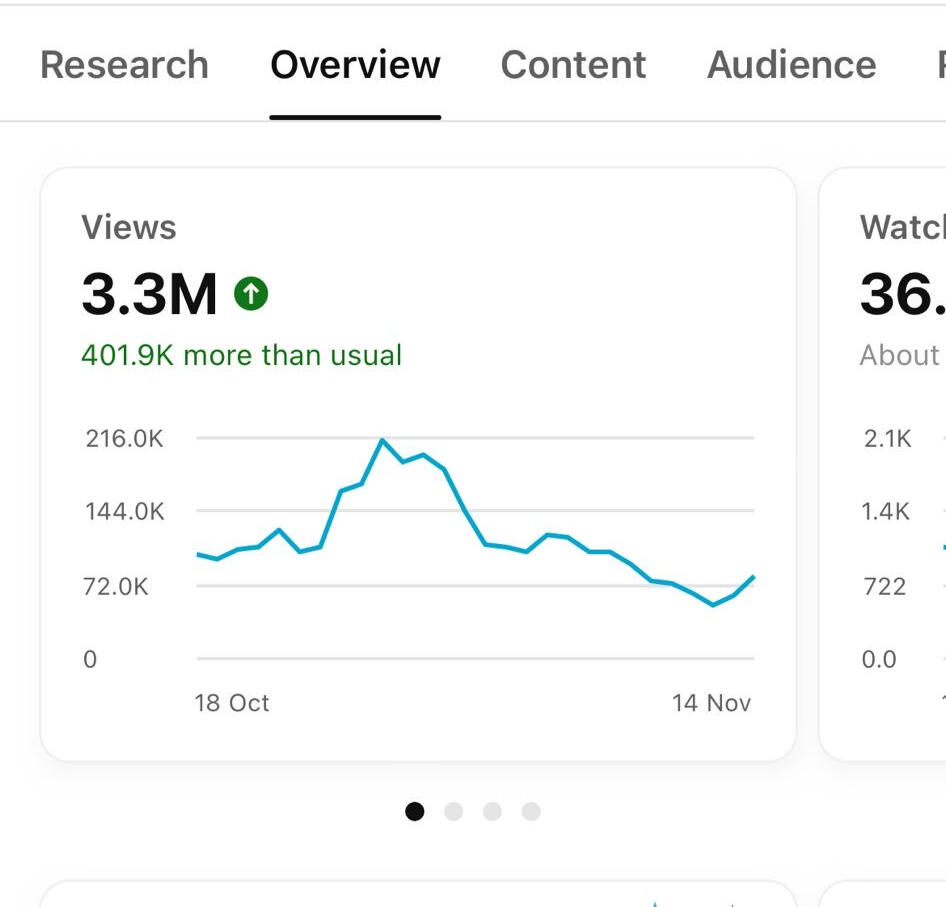
Task: Open the Content tab
Action: [573, 65]
